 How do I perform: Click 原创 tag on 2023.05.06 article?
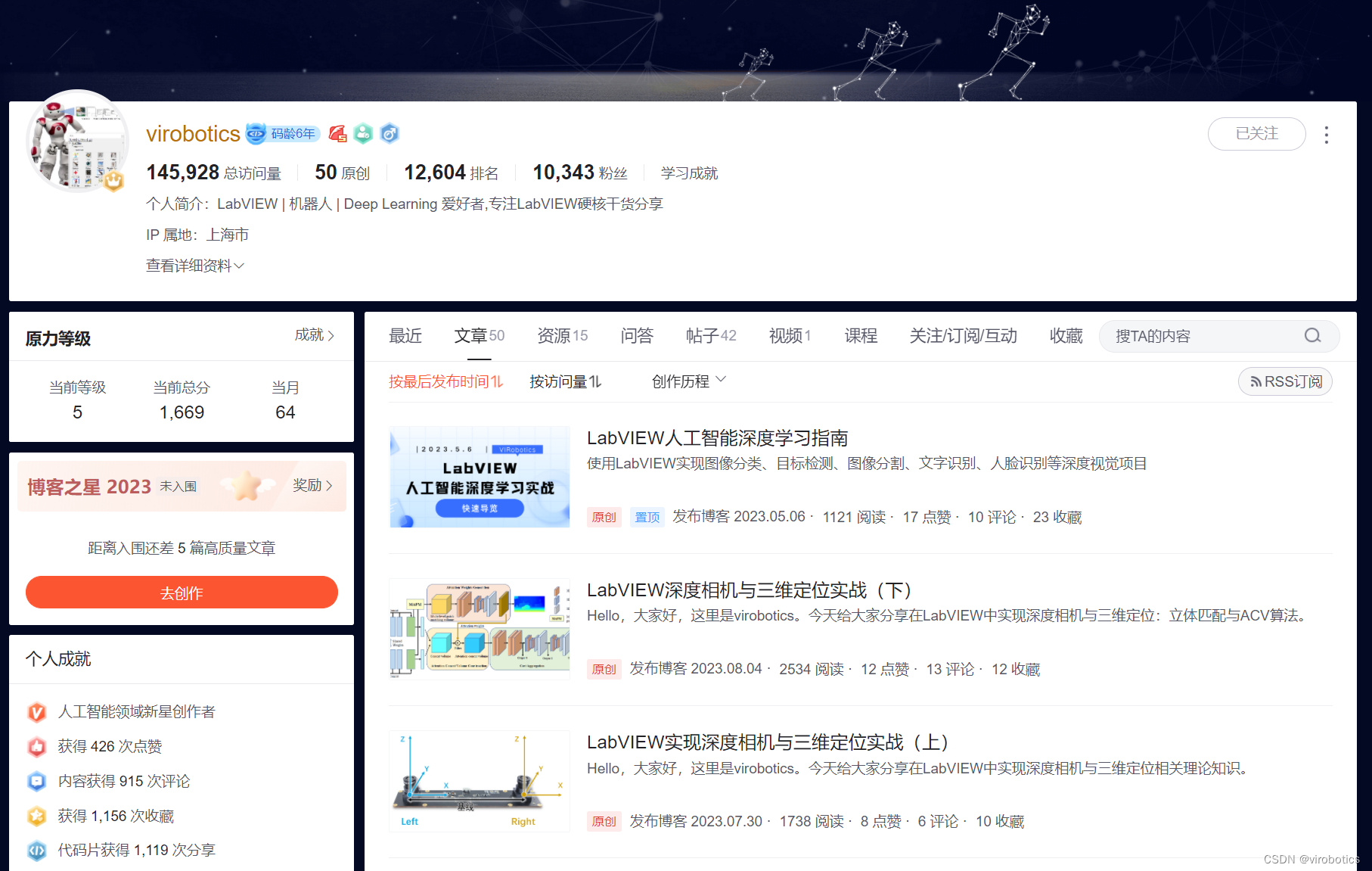pos(604,518)
